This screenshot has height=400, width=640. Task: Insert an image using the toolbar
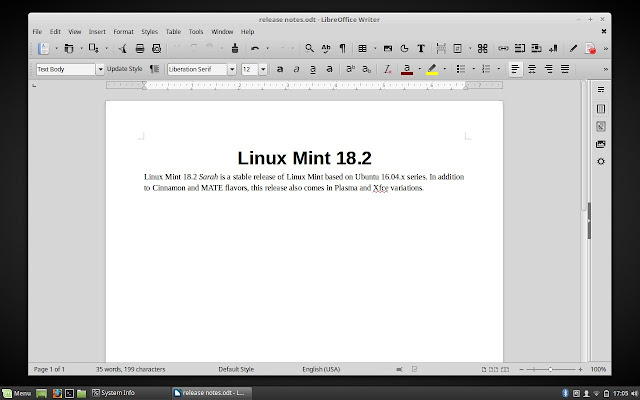coord(388,49)
